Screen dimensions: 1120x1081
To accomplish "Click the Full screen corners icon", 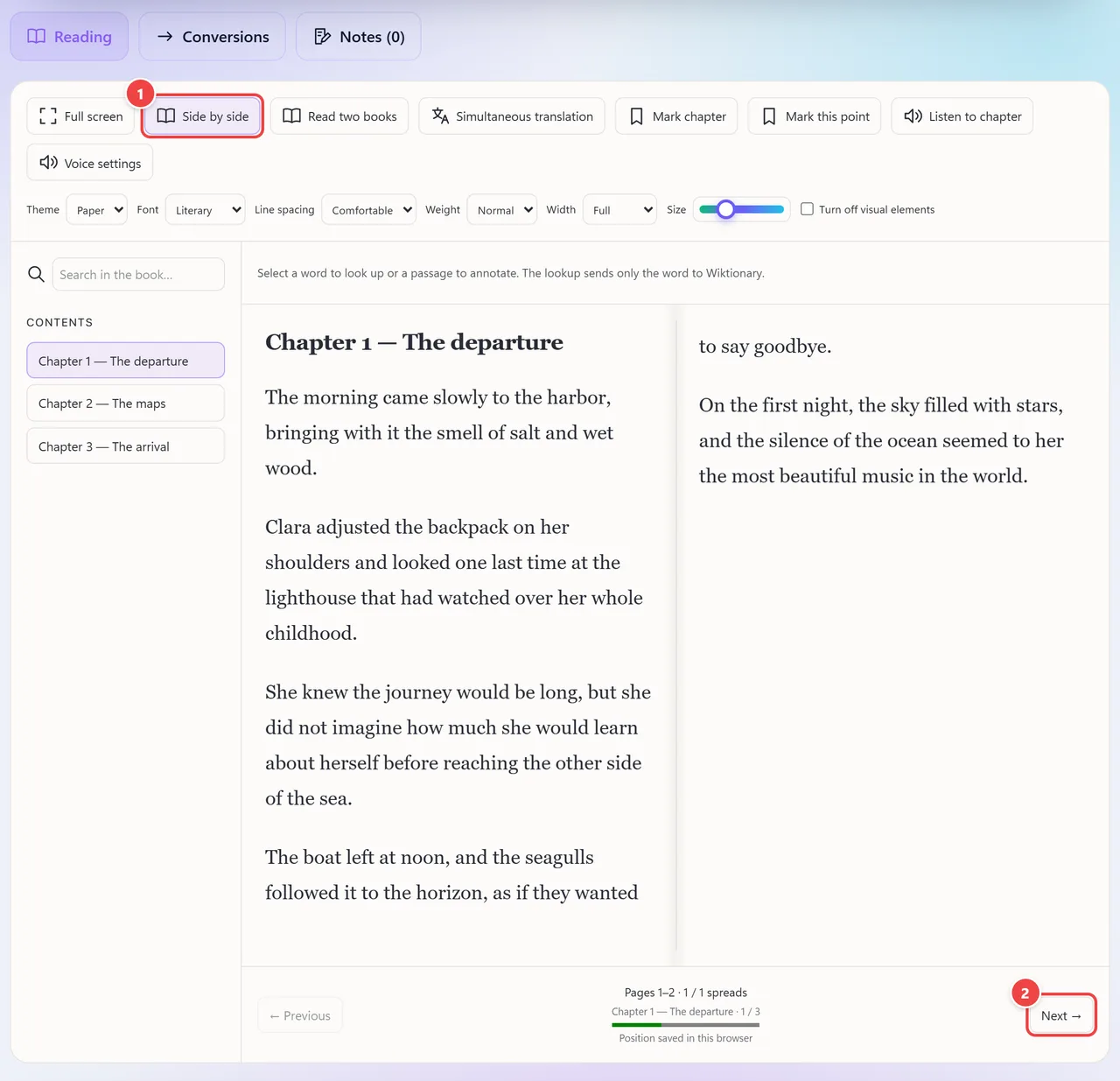I will 48,116.
